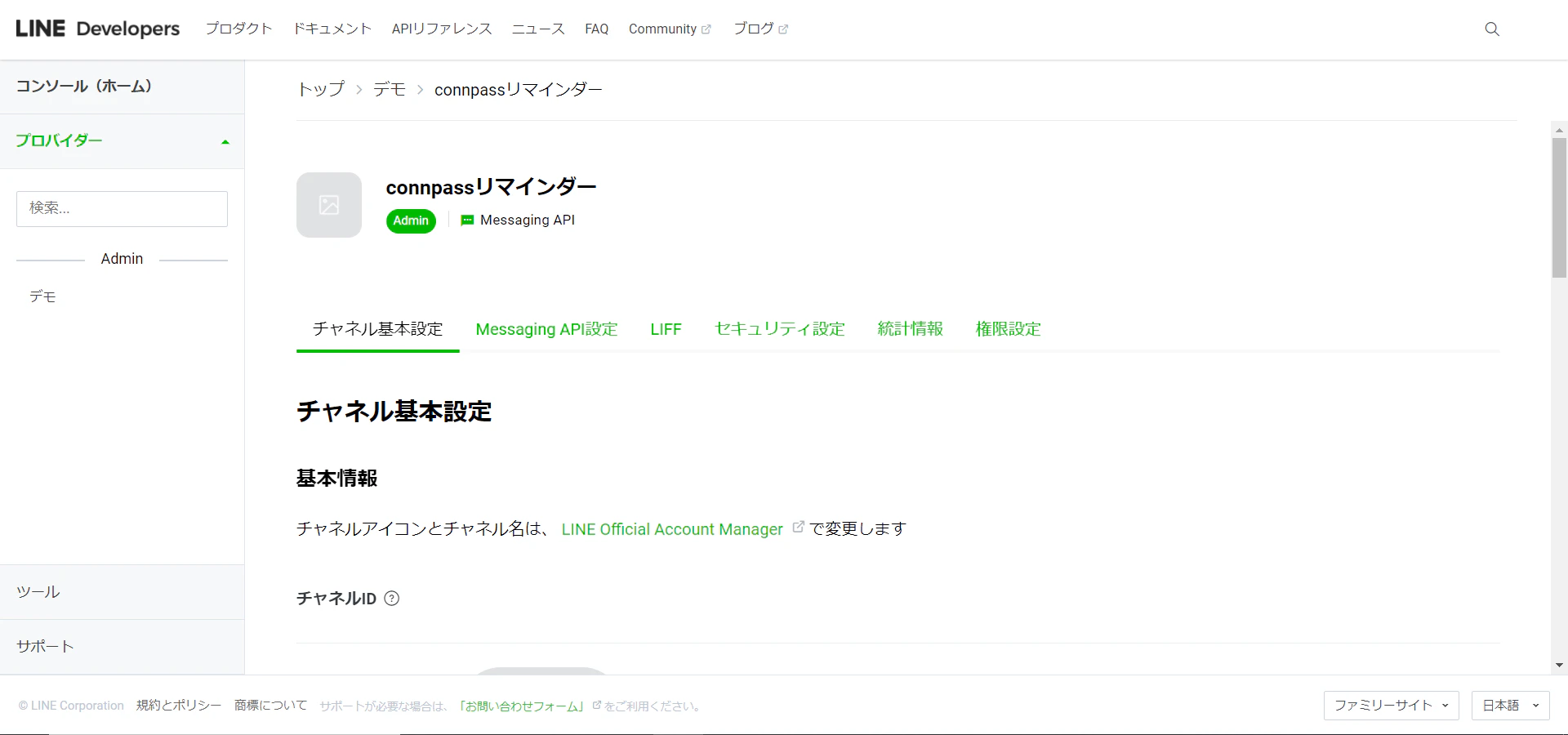
Task: Click the provider 検索 input field
Action: [x=122, y=209]
